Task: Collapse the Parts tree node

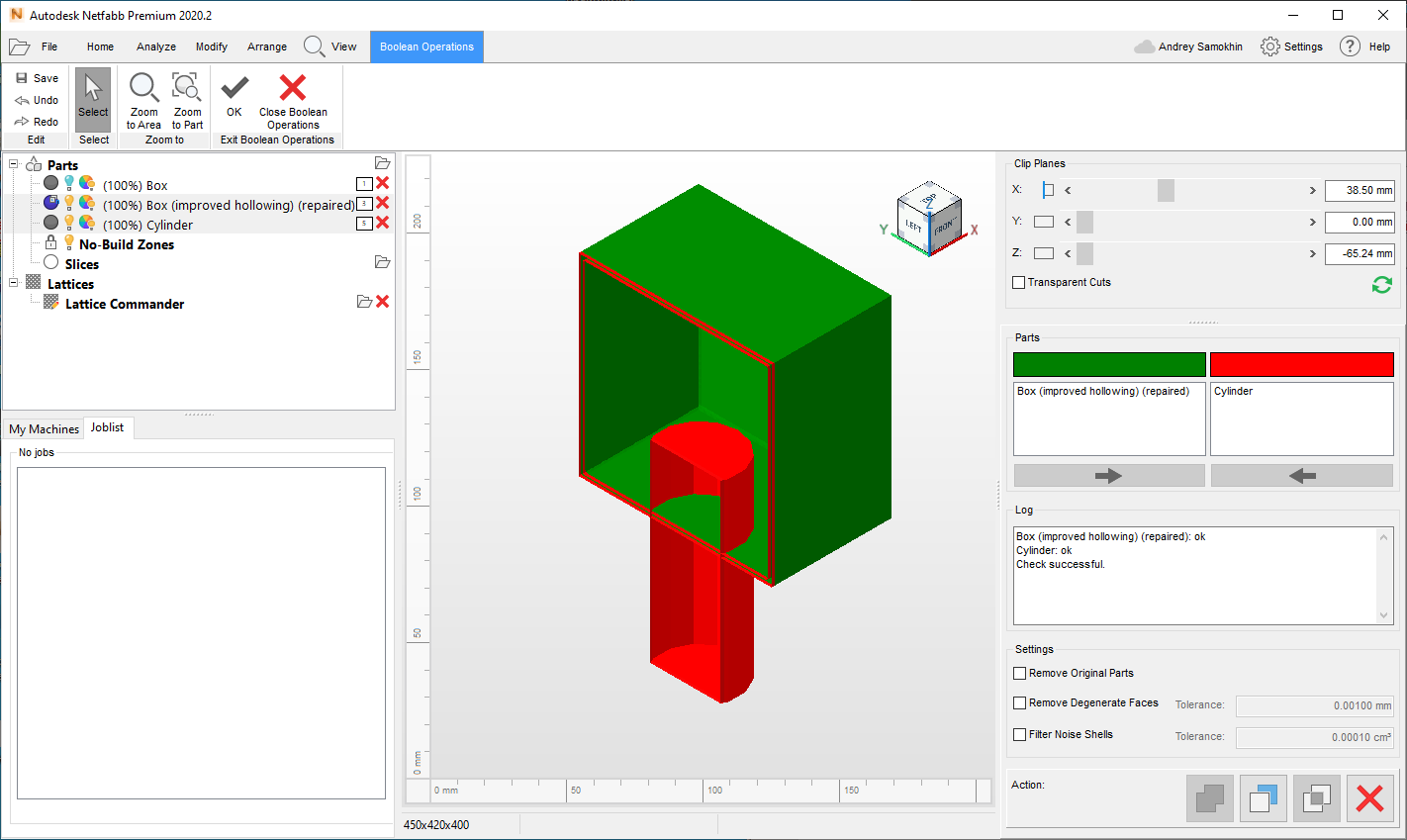Action: (13, 165)
